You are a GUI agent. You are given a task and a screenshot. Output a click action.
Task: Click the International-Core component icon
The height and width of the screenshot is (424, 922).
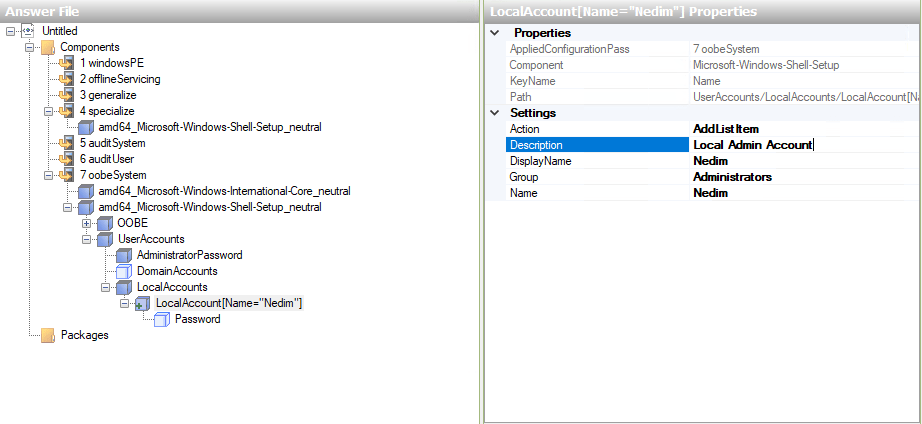coord(86,191)
